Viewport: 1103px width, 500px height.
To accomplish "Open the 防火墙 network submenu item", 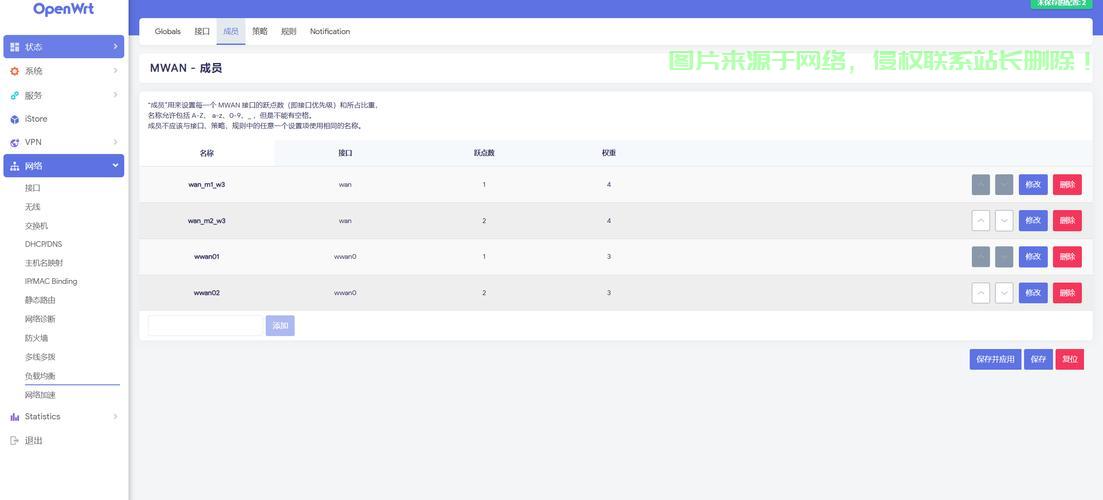I will coord(37,338).
